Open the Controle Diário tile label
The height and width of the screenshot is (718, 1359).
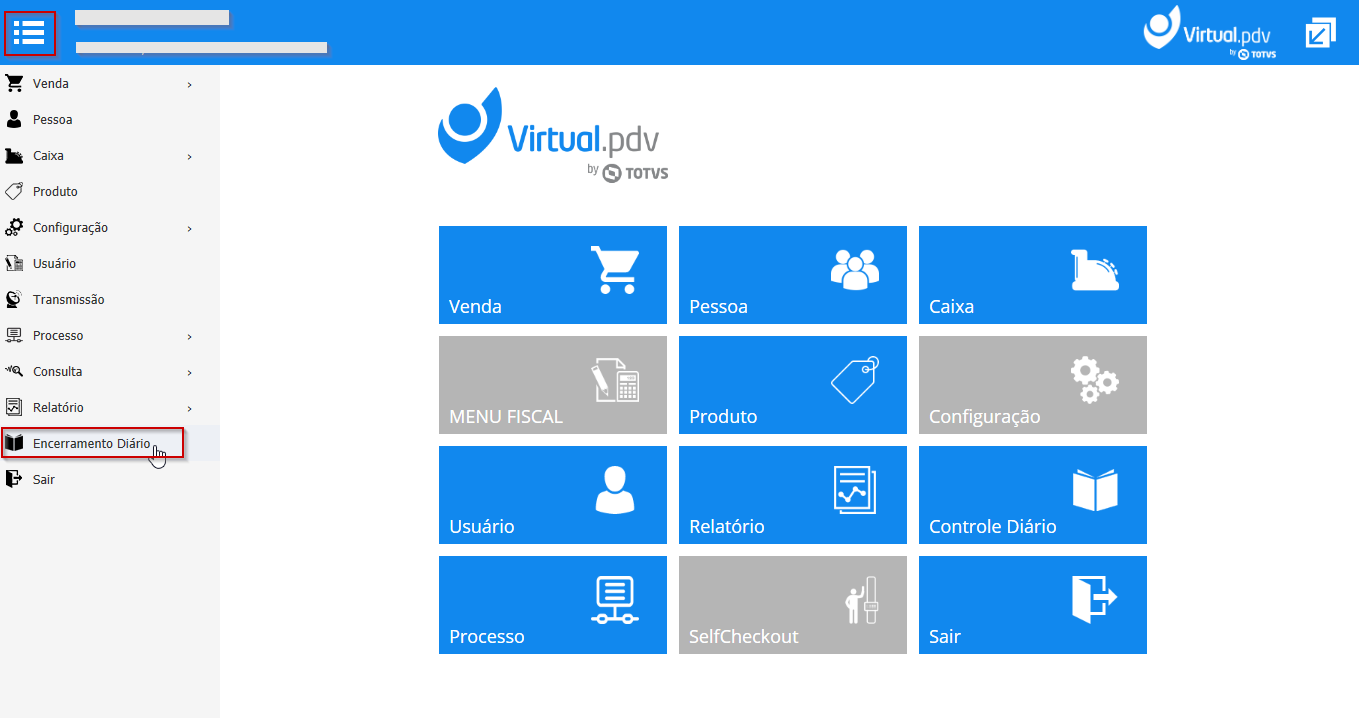pyautogui.click(x=993, y=527)
